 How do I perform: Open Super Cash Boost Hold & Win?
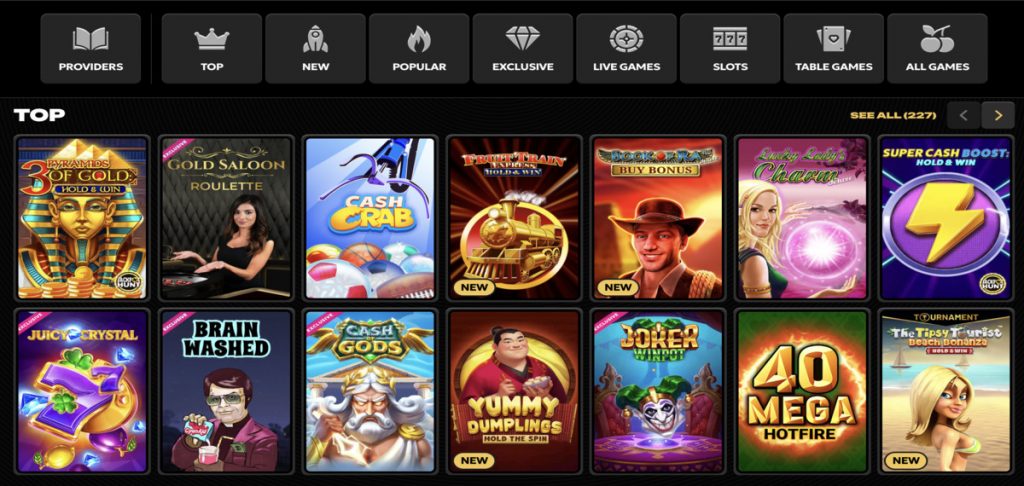click(x=946, y=218)
